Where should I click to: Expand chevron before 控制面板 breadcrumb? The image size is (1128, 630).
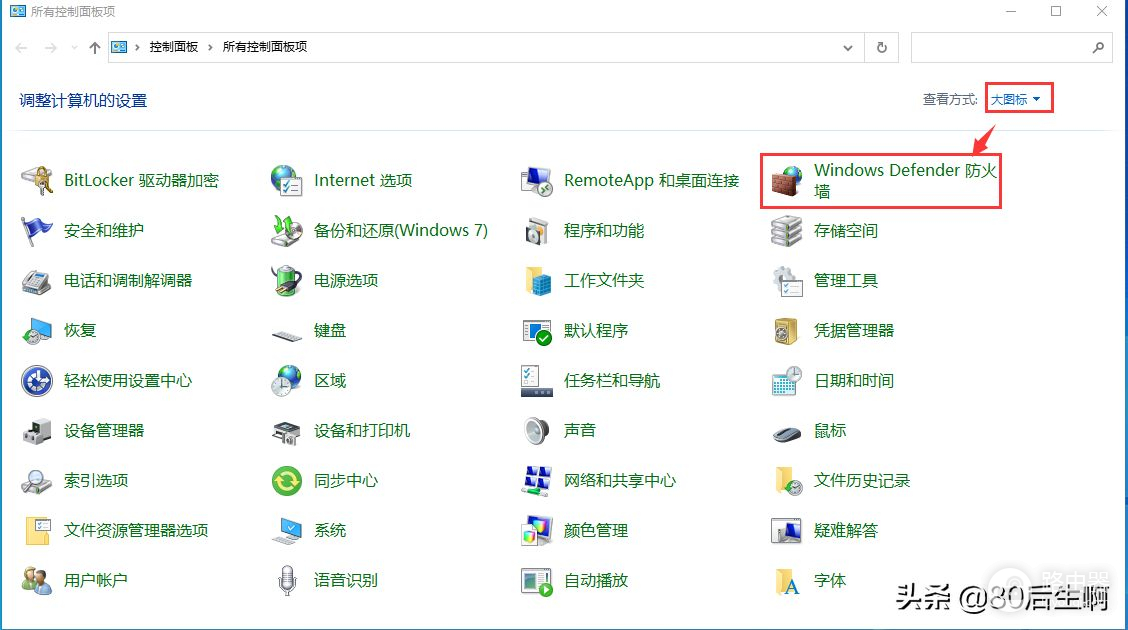point(137,47)
